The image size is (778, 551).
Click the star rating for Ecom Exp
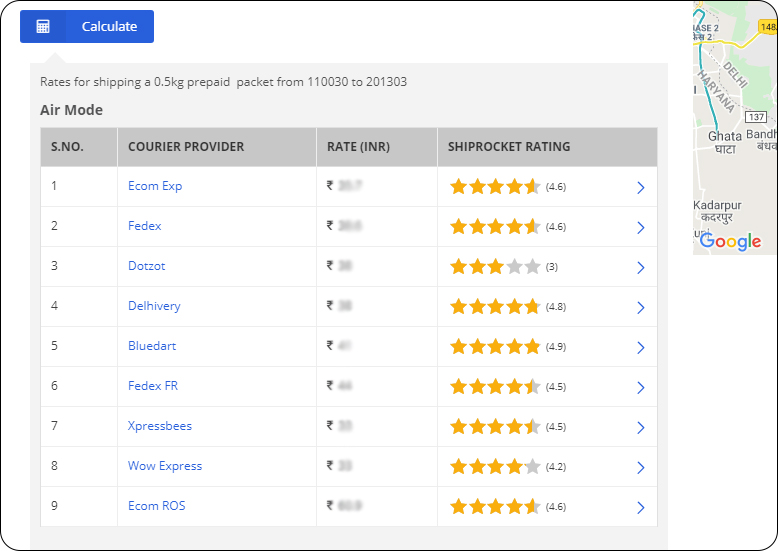(x=495, y=187)
